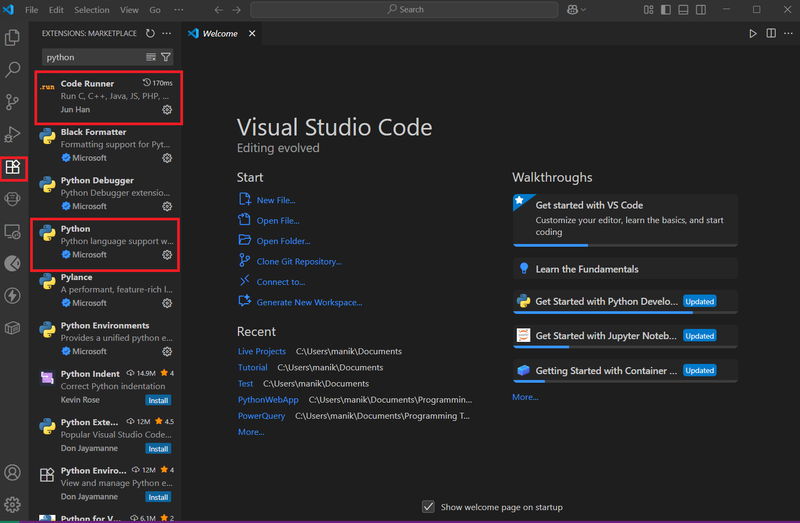Show more walkthroughs link
Screen dimensions: 800x523
[x=525, y=397]
